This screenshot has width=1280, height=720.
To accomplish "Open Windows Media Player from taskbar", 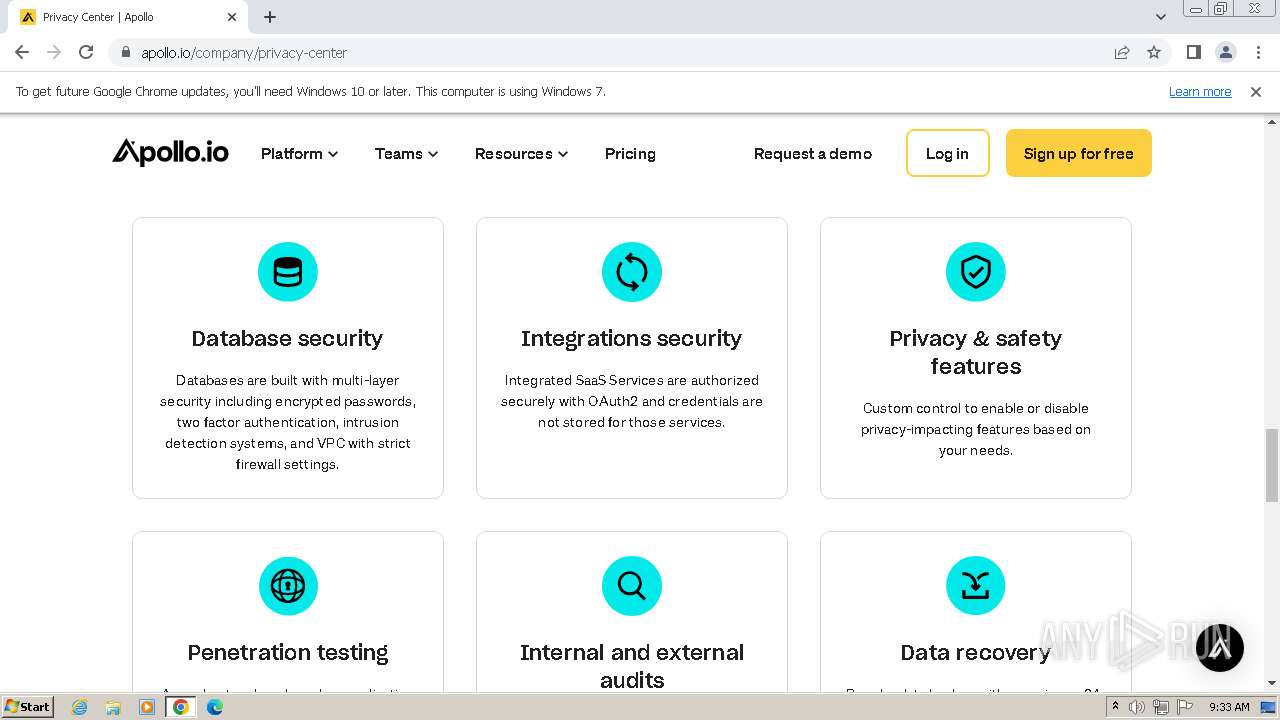I will [147, 707].
